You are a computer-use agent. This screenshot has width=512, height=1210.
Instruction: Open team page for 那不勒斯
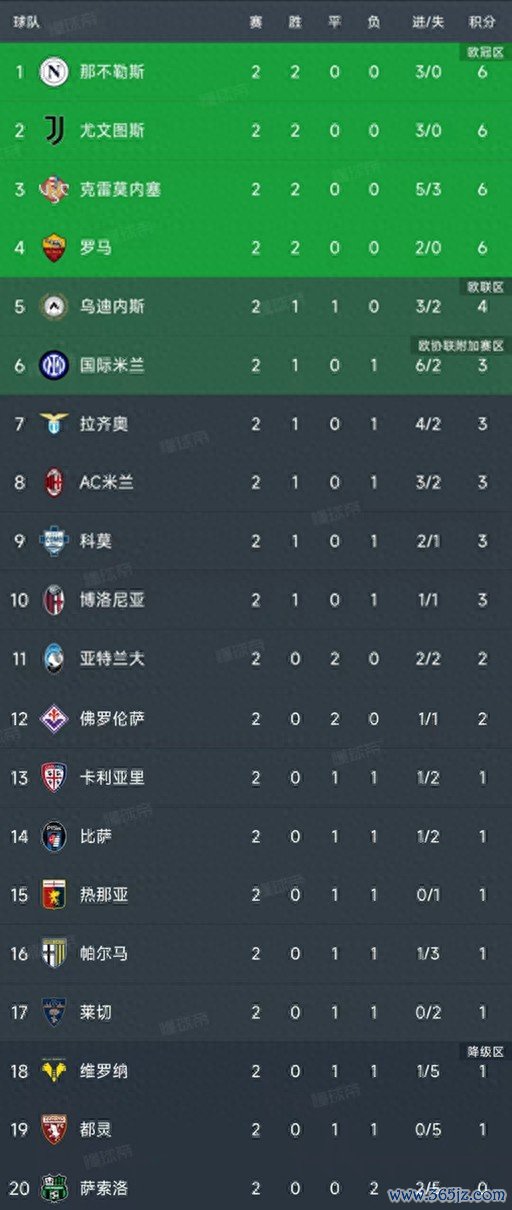[113, 72]
